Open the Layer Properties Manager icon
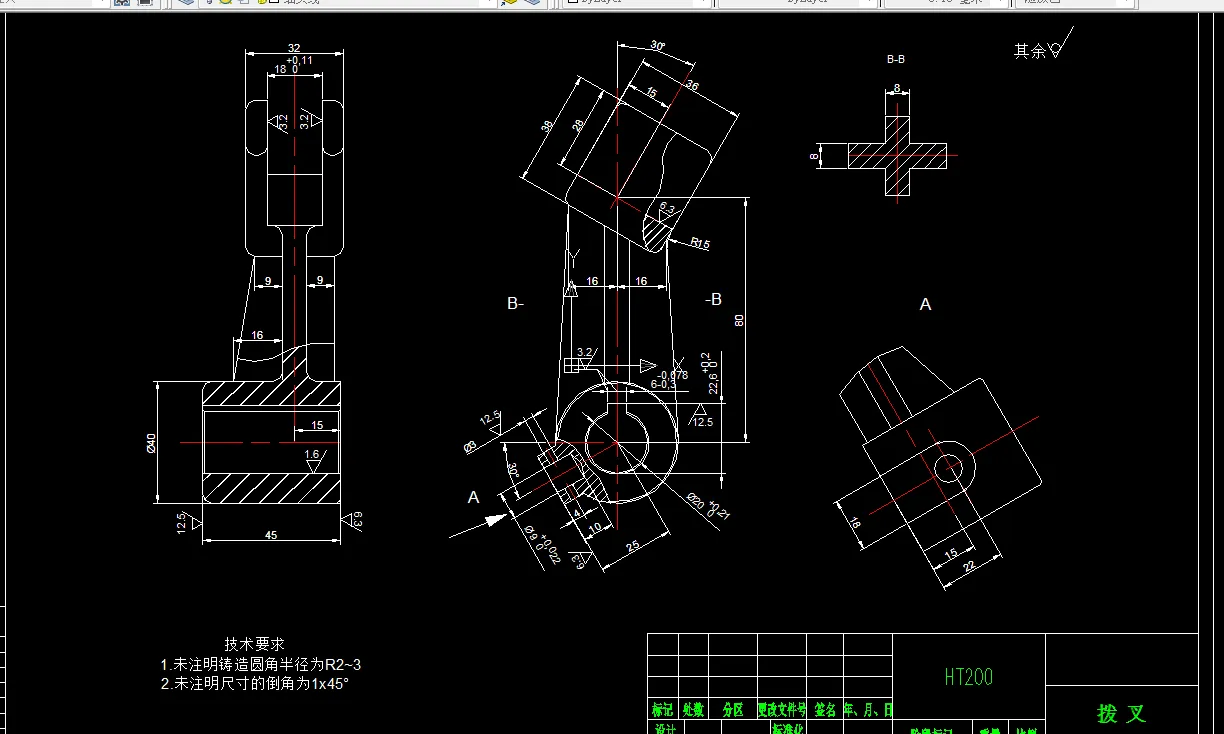Viewport: 1224px width, 734px height. click(x=186, y=4)
